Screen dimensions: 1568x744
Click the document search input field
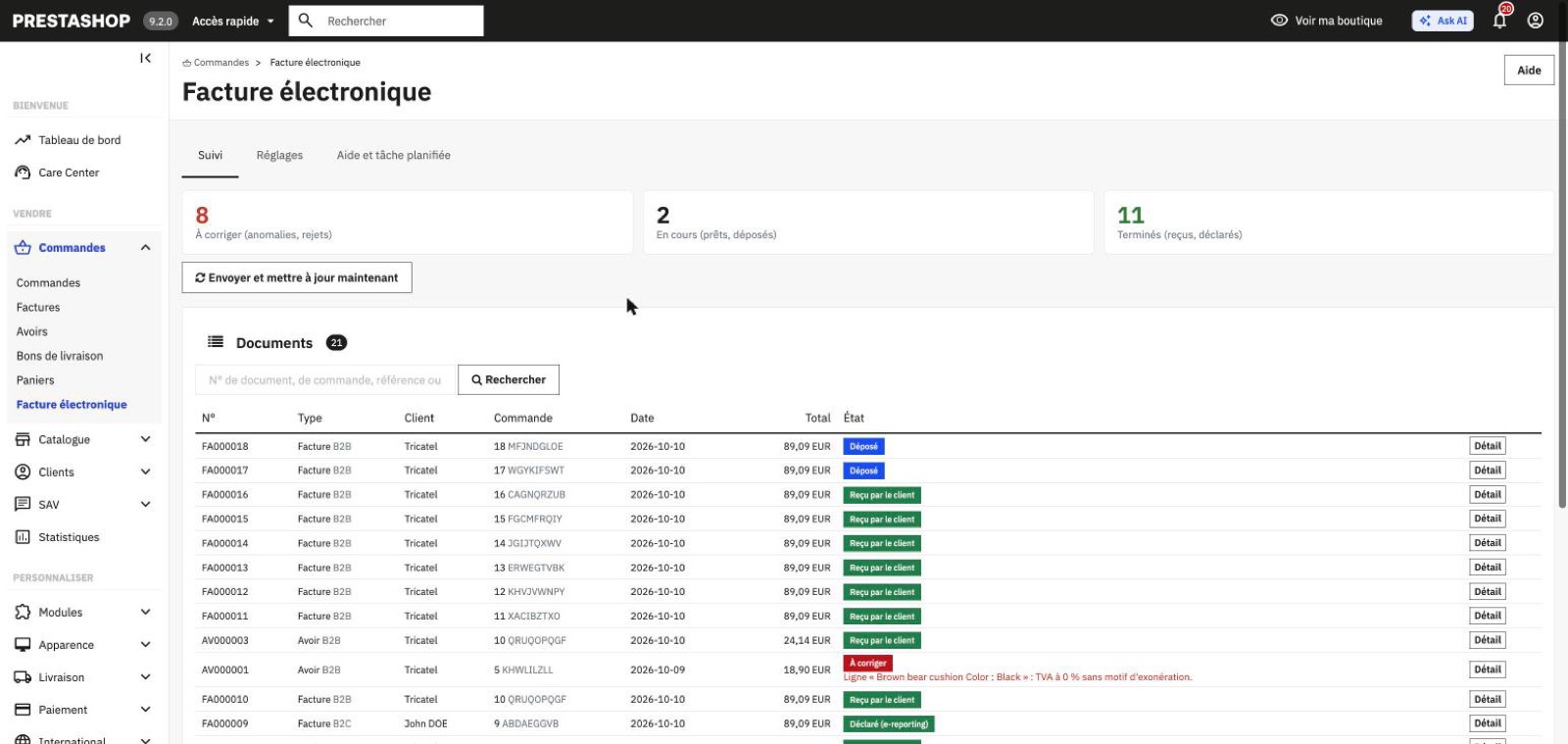coord(326,380)
